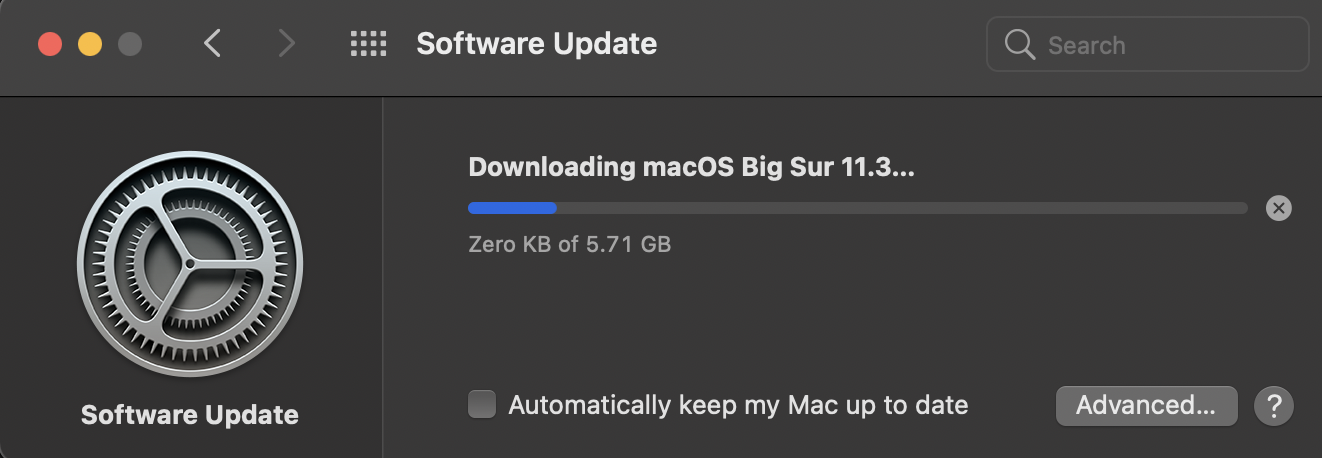
Task: Click the Software Update window title
Action: click(536, 44)
